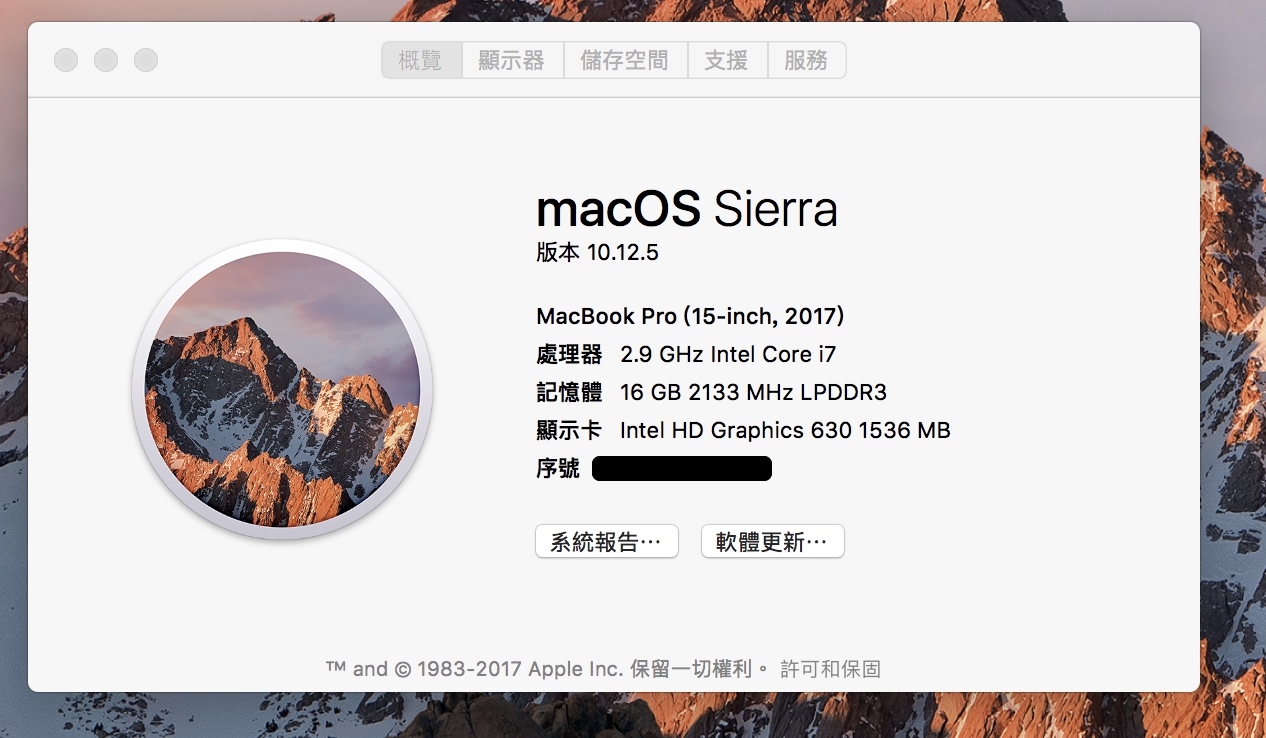Click the blacked-out 序號 serial field

[682, 468]
